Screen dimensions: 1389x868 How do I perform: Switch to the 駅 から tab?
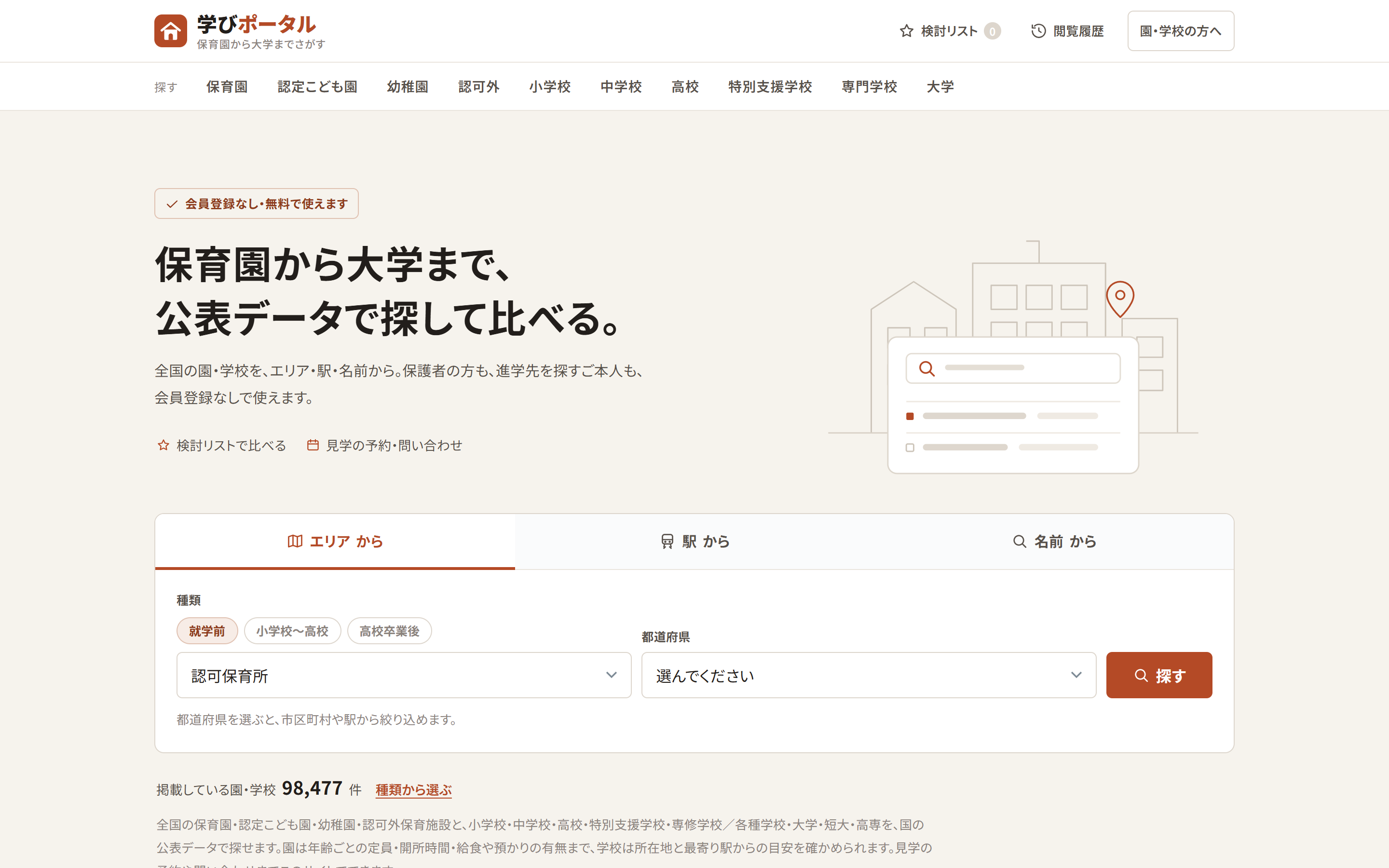tap(694, 542)
